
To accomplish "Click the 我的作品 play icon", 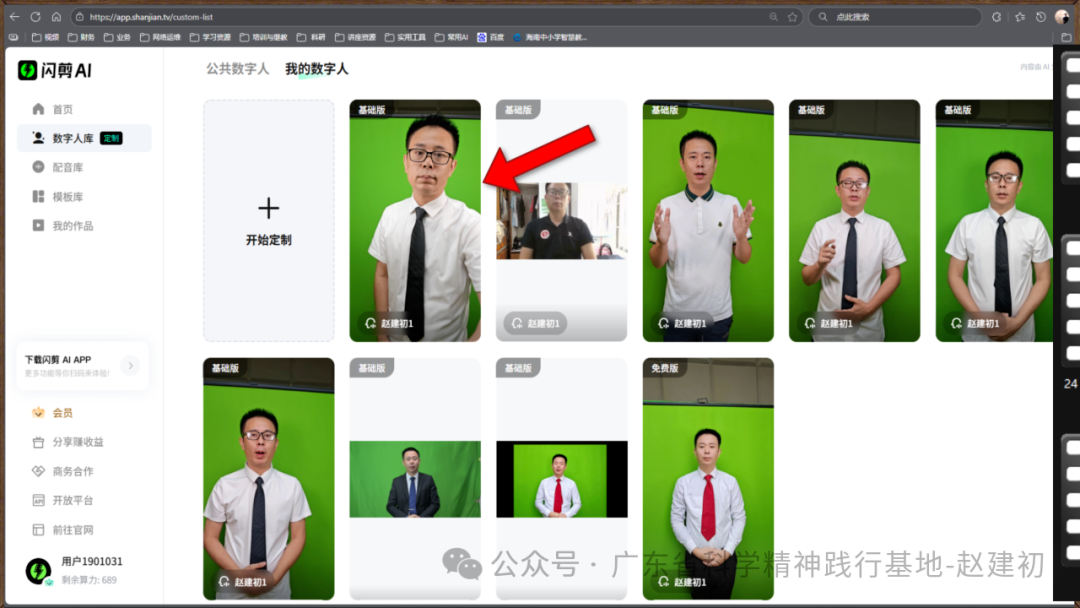I will coord(39,226).
